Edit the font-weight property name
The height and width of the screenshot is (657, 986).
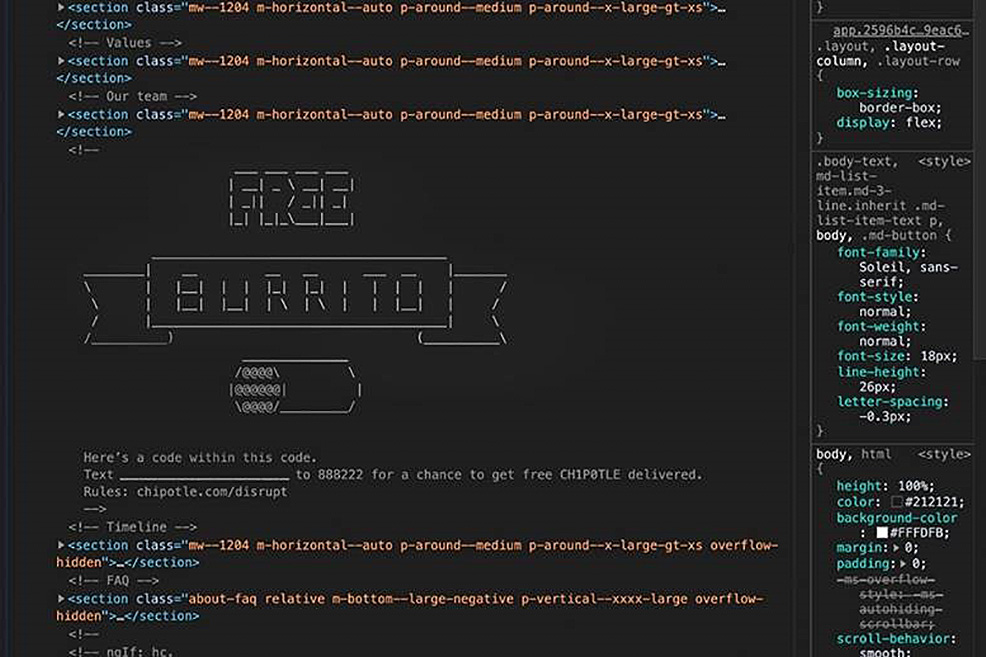(878, 326)
